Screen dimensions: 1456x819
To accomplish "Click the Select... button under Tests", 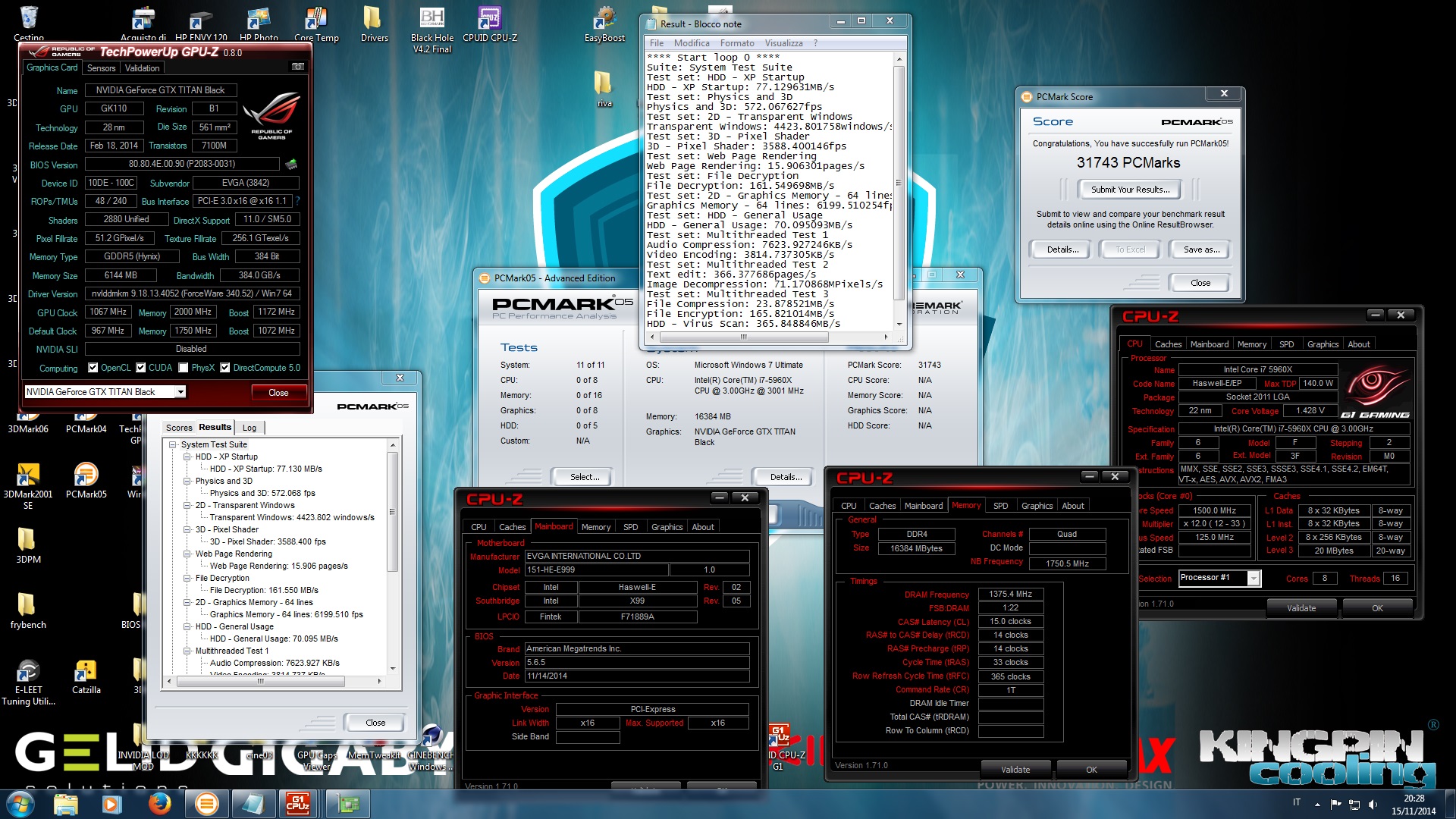I will click(585, 477).
